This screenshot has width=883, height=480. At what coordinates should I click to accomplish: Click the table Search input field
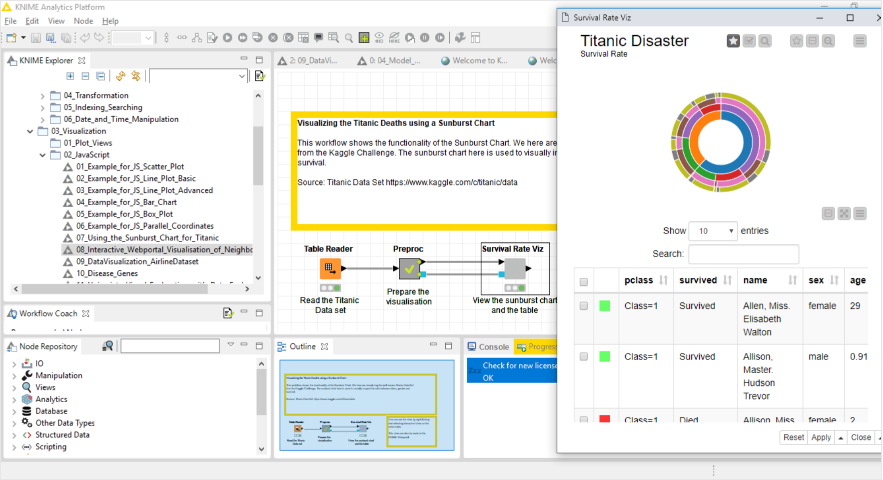(x=743, y=254)
